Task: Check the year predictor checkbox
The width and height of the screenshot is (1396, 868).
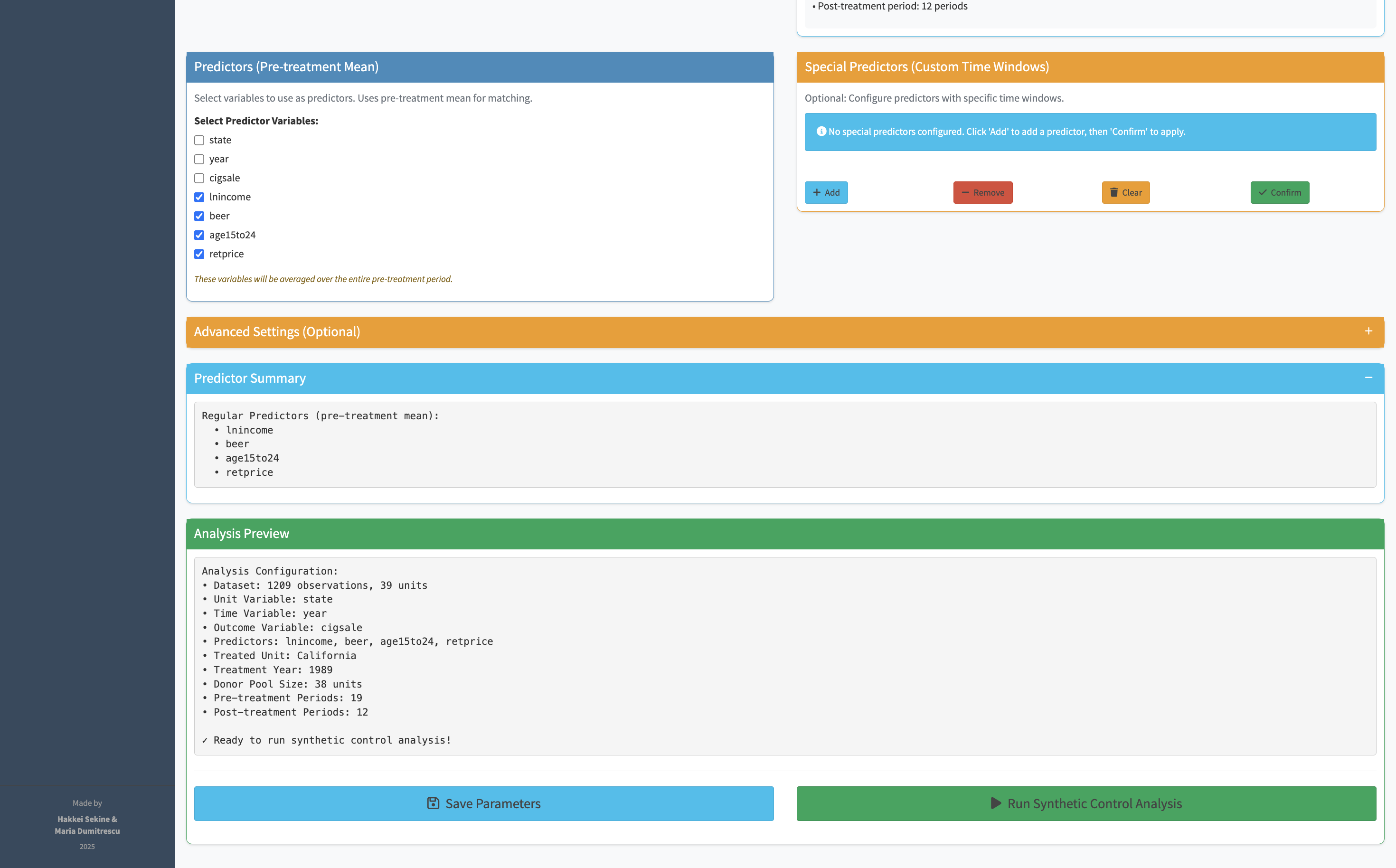Action: click(199, 159)
